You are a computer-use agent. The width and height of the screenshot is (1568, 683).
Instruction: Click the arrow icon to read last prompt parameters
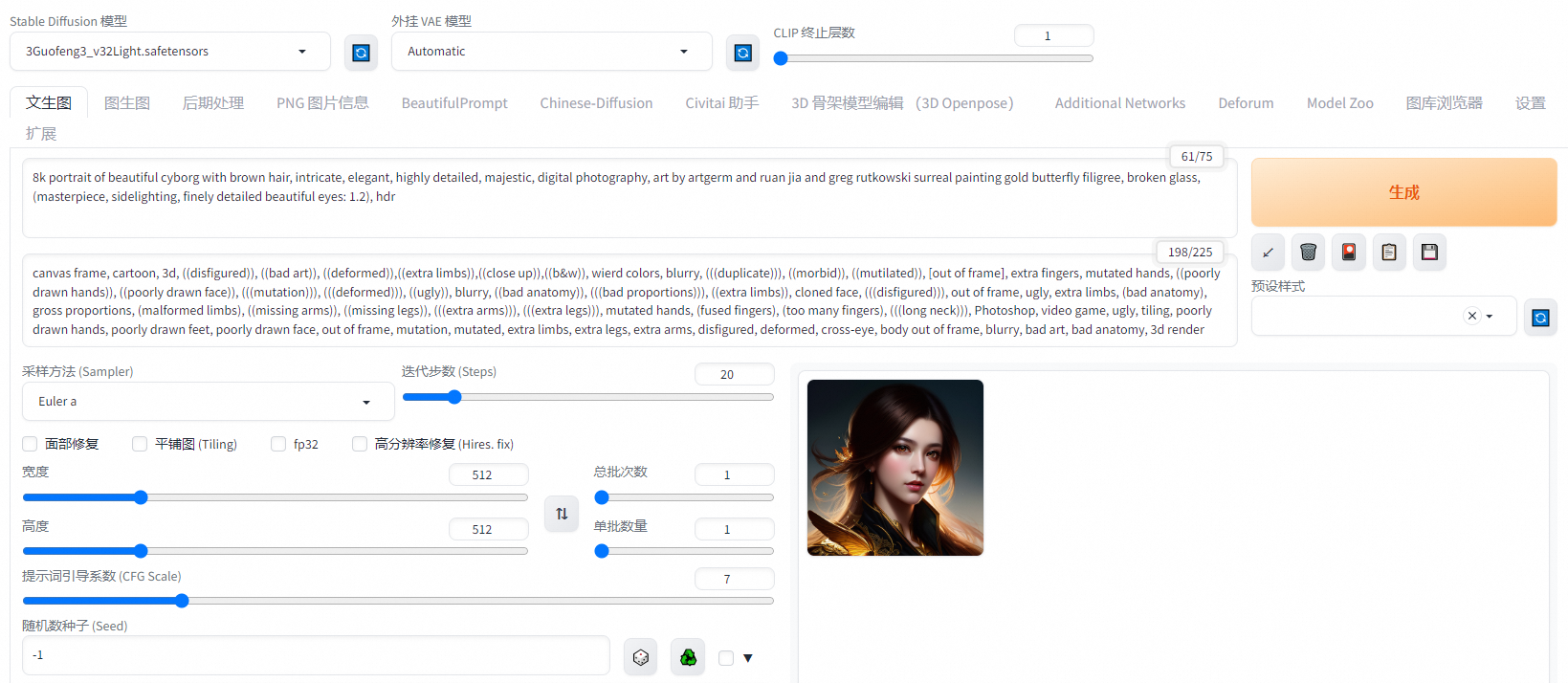coord(1268,252)
